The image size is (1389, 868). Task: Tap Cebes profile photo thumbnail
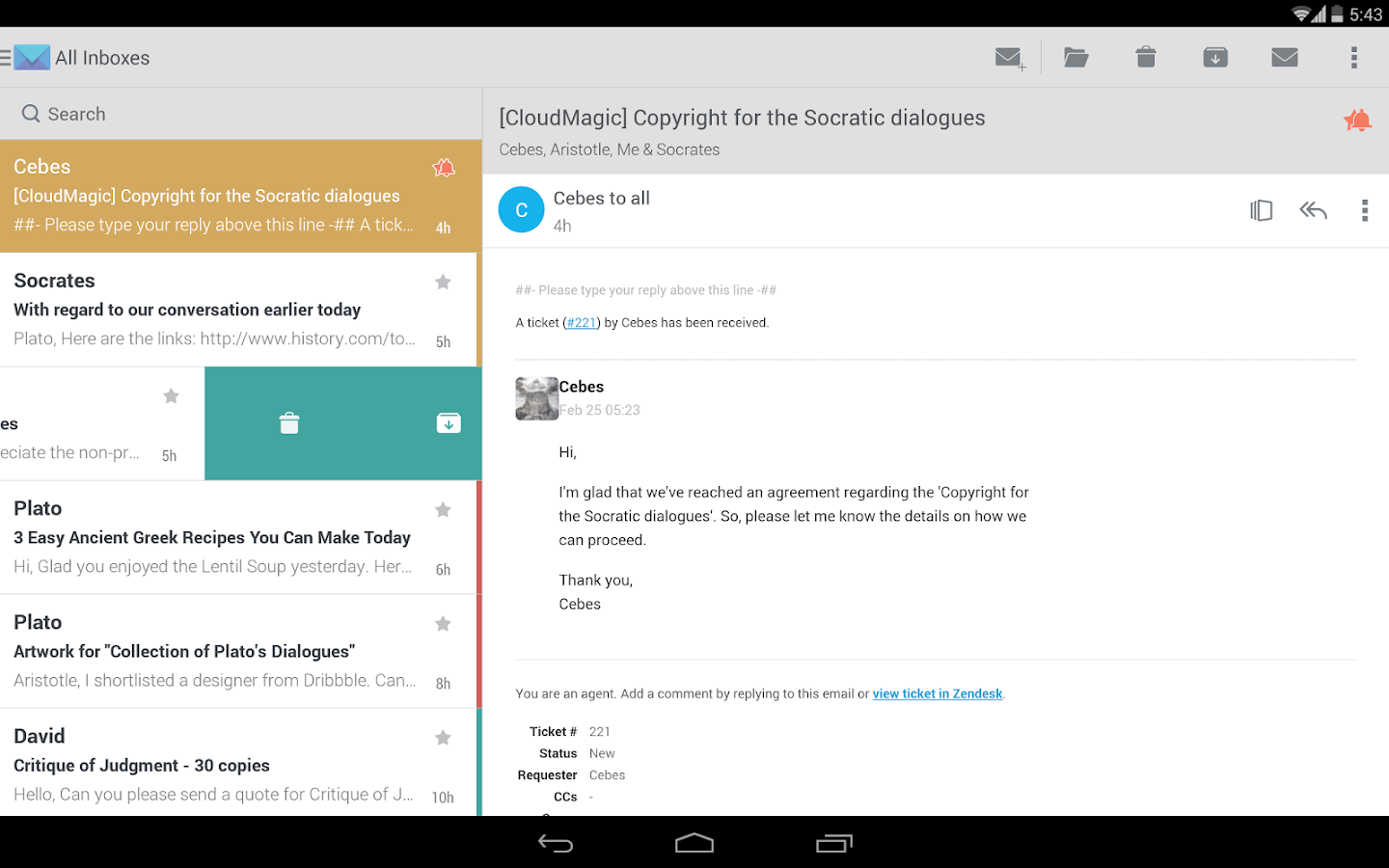coord(537,398)
